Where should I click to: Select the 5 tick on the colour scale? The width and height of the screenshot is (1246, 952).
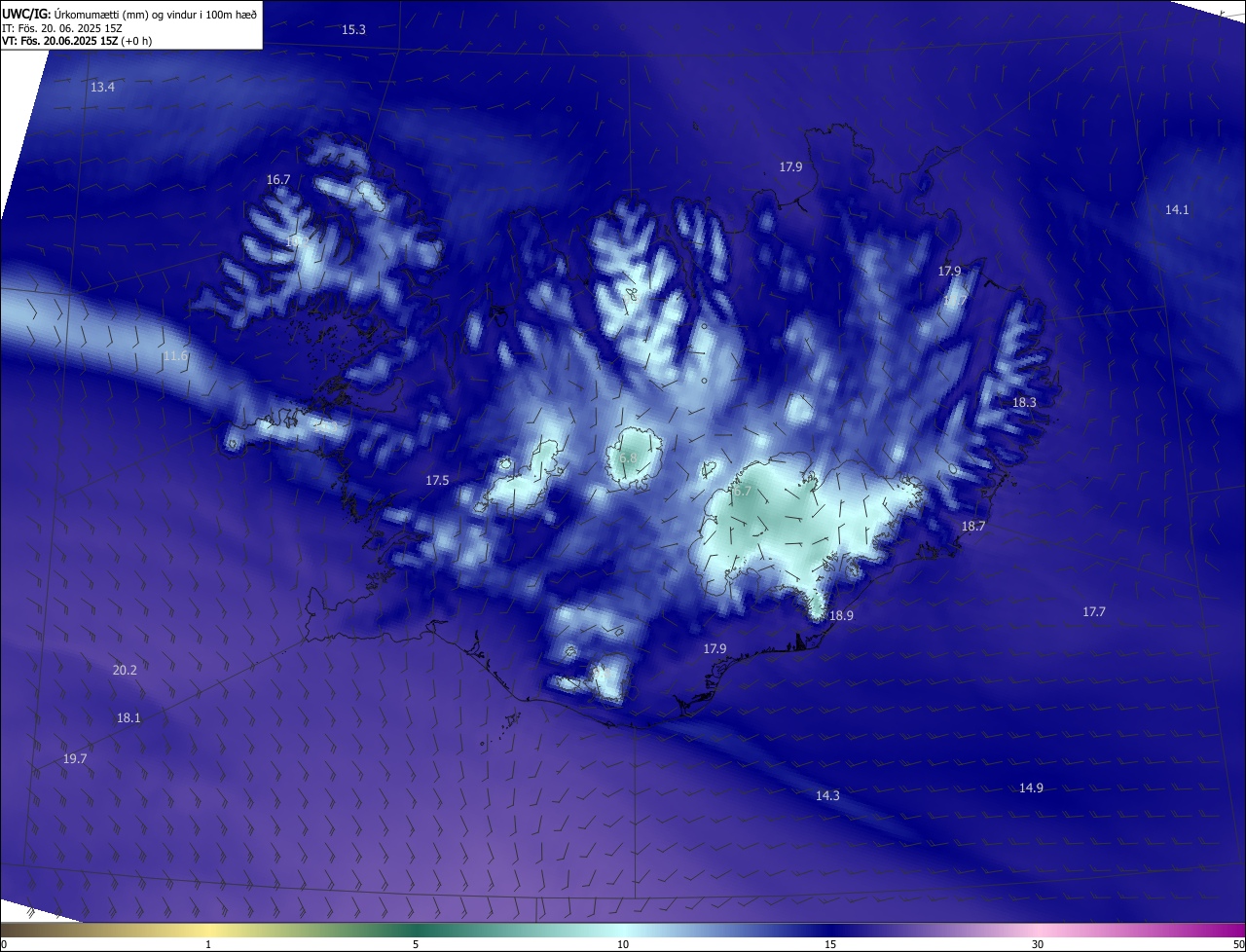pos(416,944)
